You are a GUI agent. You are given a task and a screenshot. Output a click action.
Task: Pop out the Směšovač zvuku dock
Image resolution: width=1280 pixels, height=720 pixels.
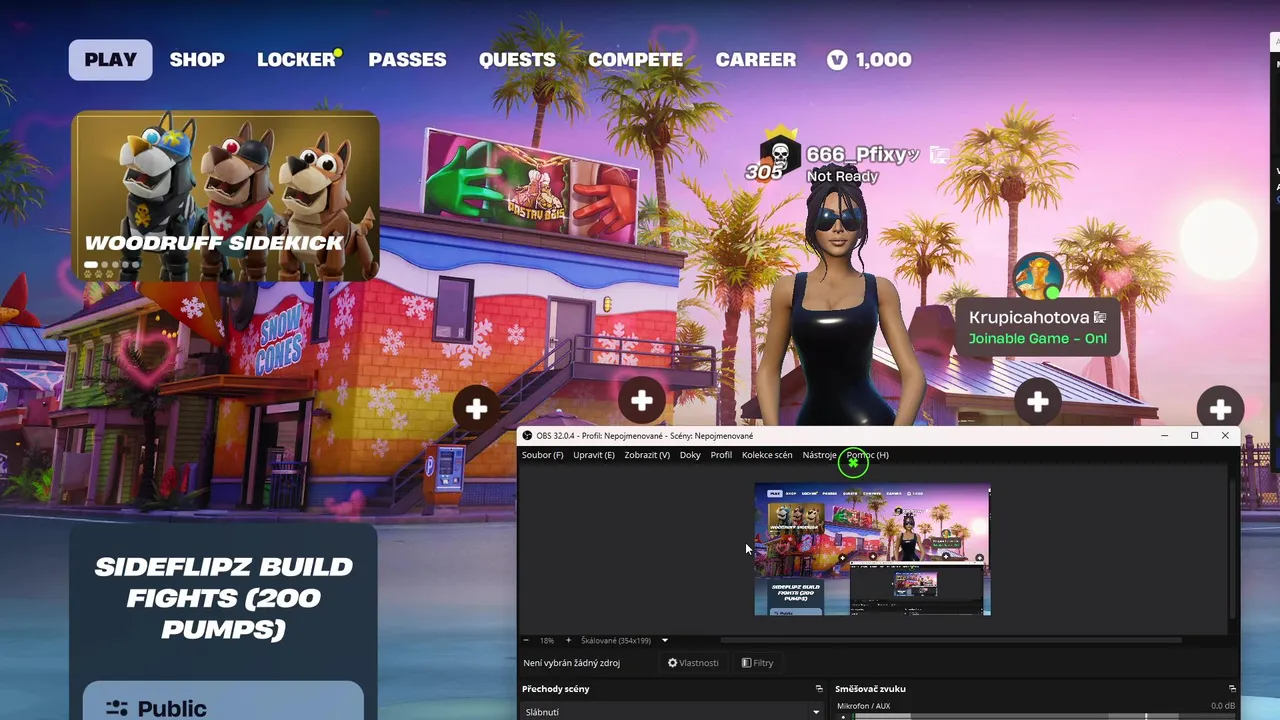tap(1232, 689)
